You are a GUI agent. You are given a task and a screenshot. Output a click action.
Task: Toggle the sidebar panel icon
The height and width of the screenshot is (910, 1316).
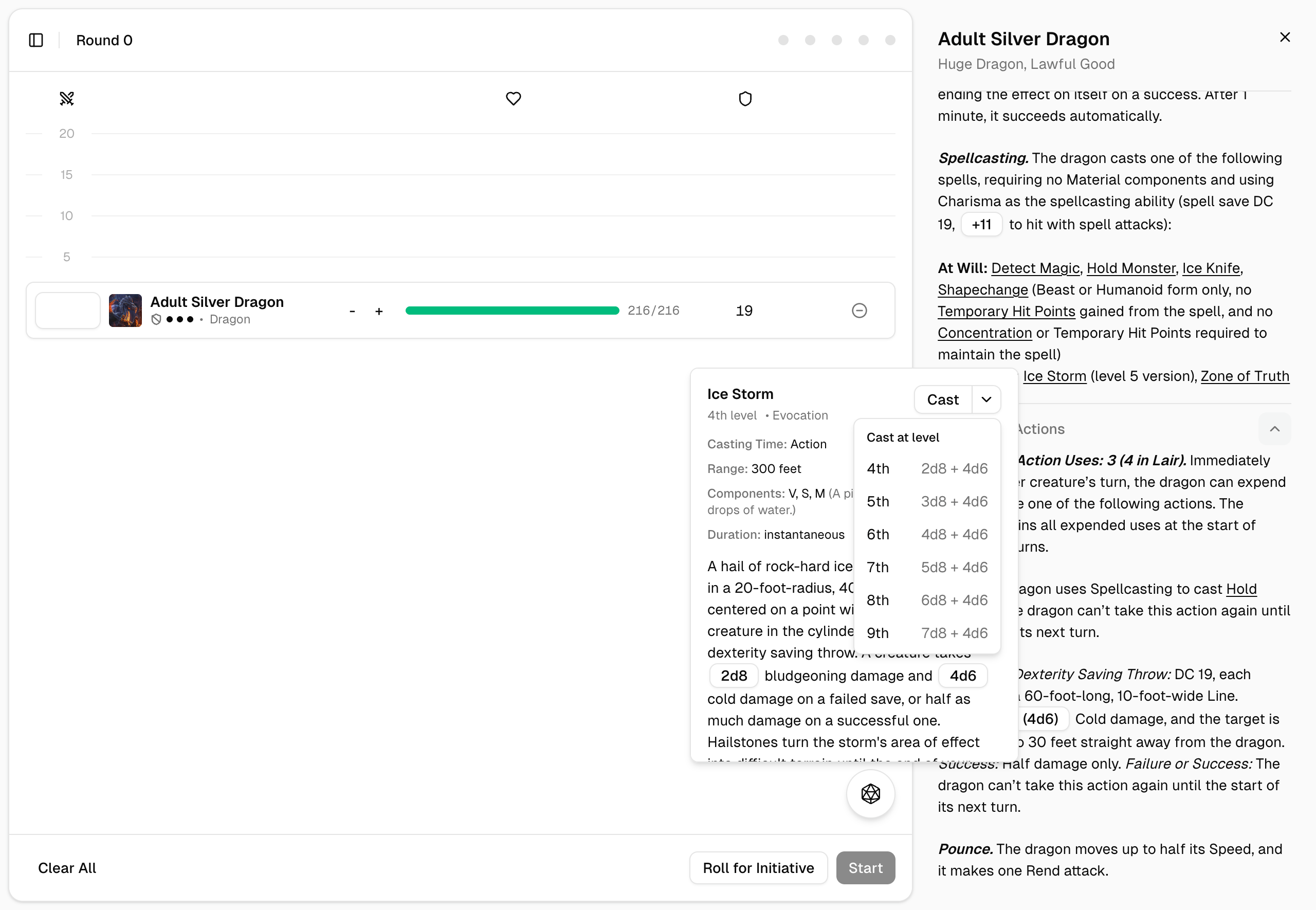(36, 40)
